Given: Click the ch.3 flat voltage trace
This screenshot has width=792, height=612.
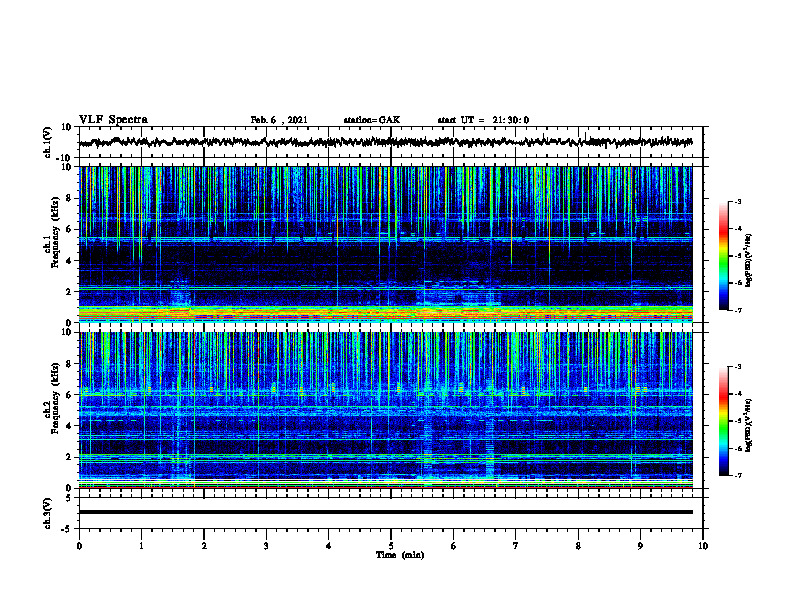Looking at the screenshot, I should pos(386,512).
